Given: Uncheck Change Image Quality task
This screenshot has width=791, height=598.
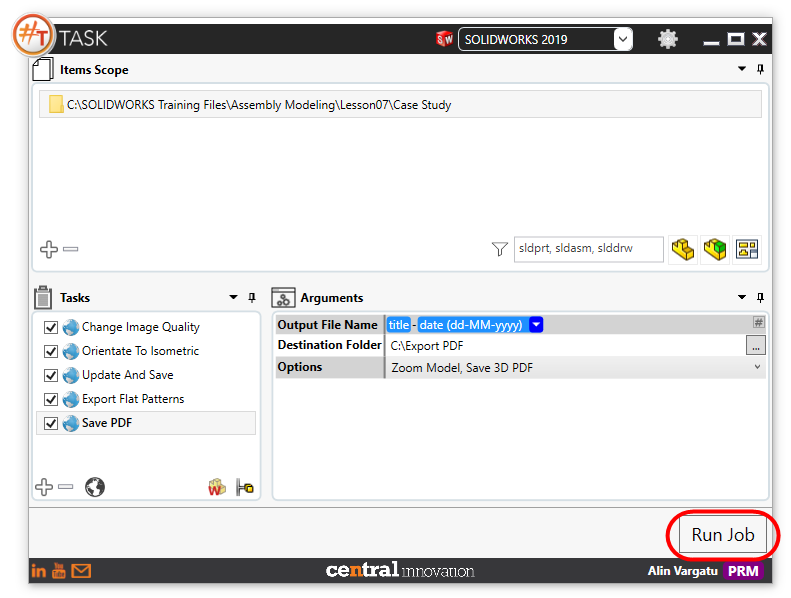Looking at the screenshot, I should (x=51, y=327).
